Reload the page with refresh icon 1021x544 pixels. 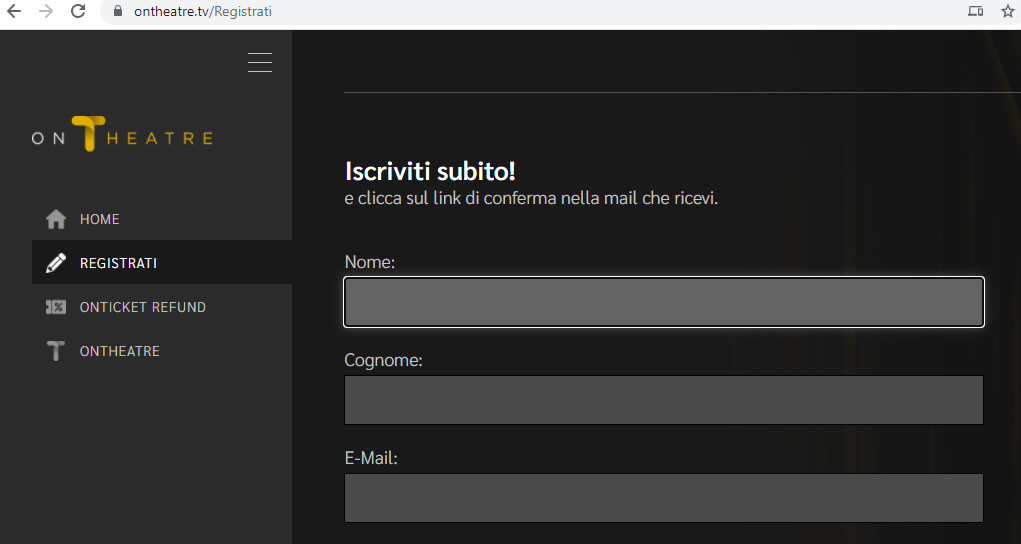click(78, 11)
